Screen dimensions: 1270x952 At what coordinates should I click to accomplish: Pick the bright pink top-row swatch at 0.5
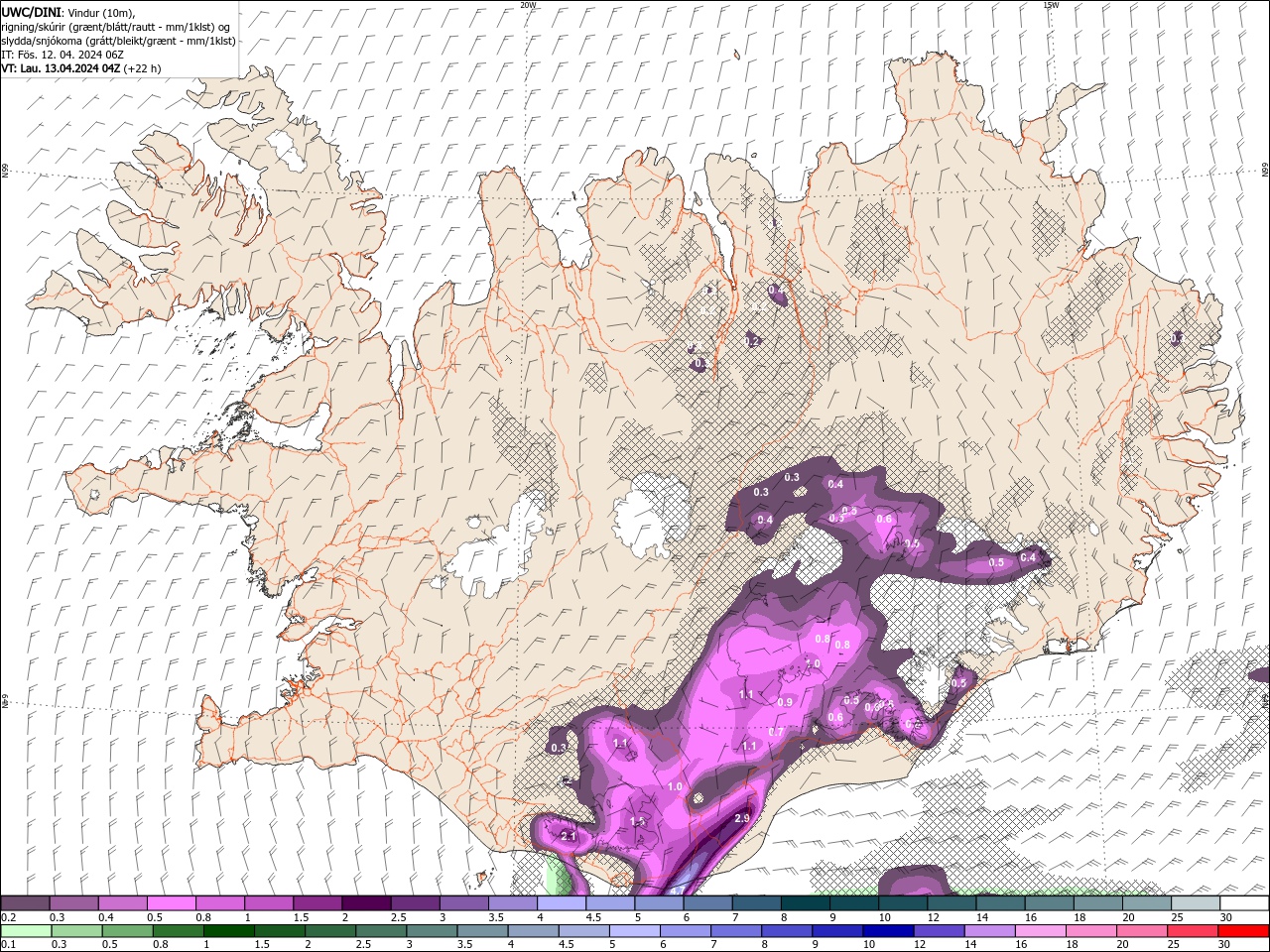coord(171,903)
